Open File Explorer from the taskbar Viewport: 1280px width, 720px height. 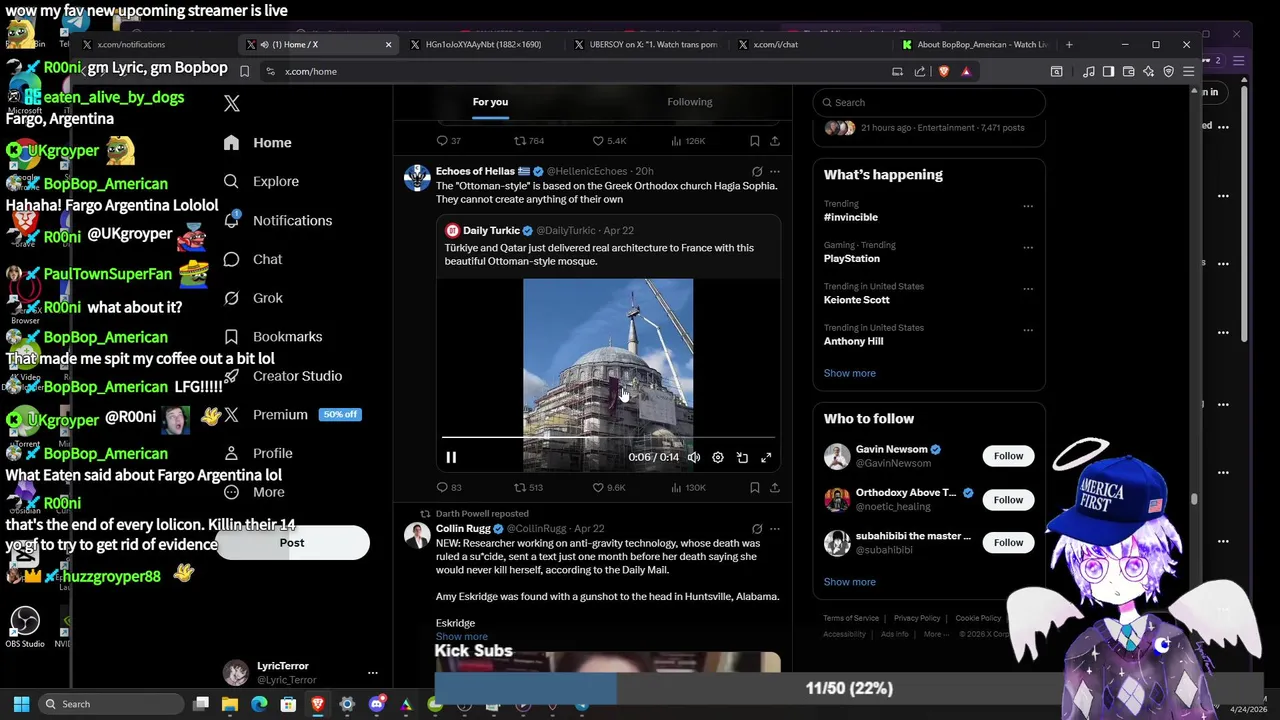(x=230, y=704)
